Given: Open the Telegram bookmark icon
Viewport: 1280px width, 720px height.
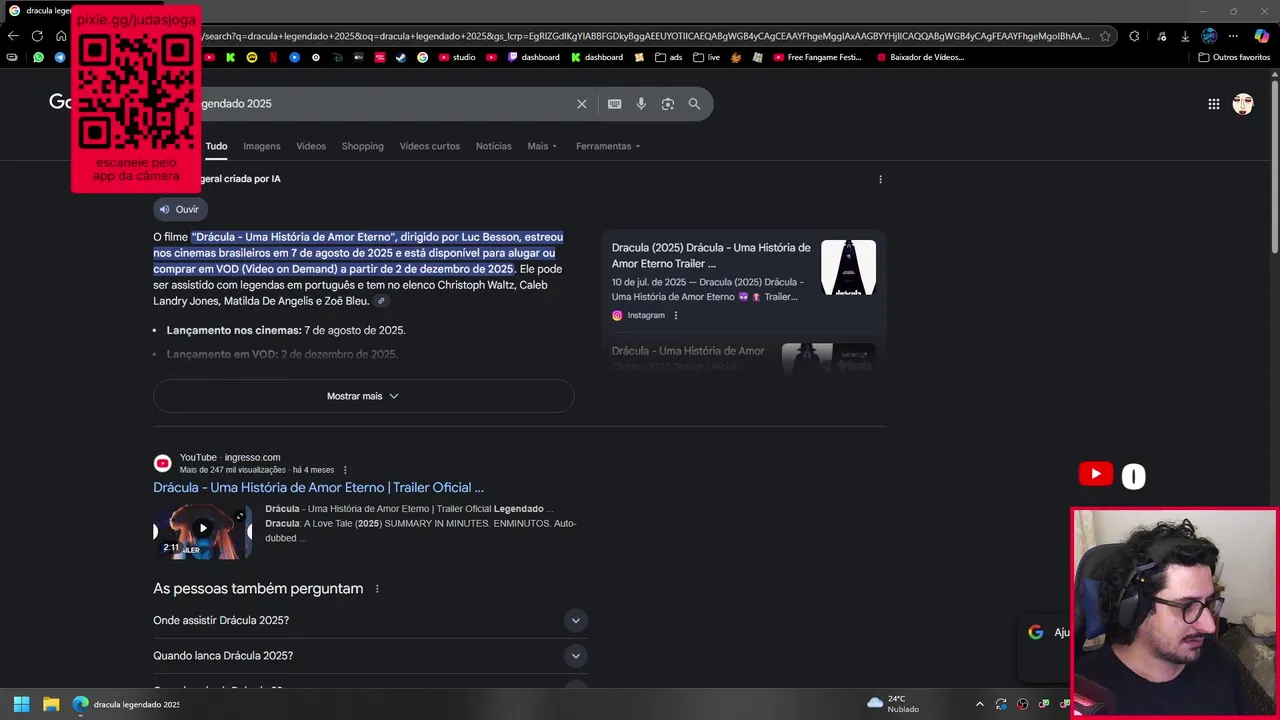Looking at the screenshot, I should (60, 57).
